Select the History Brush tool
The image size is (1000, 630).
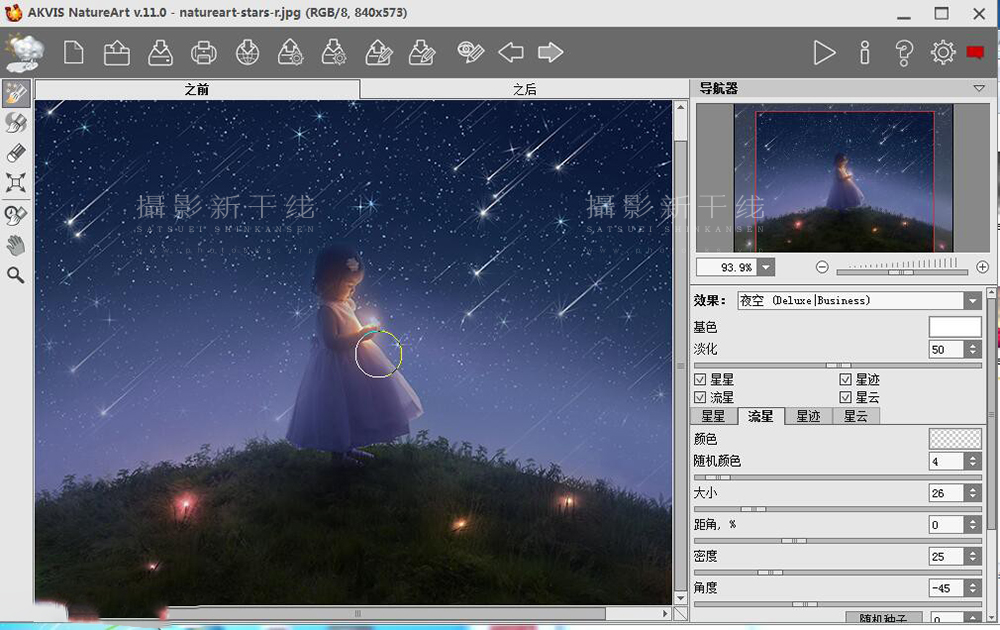(16, 215)
